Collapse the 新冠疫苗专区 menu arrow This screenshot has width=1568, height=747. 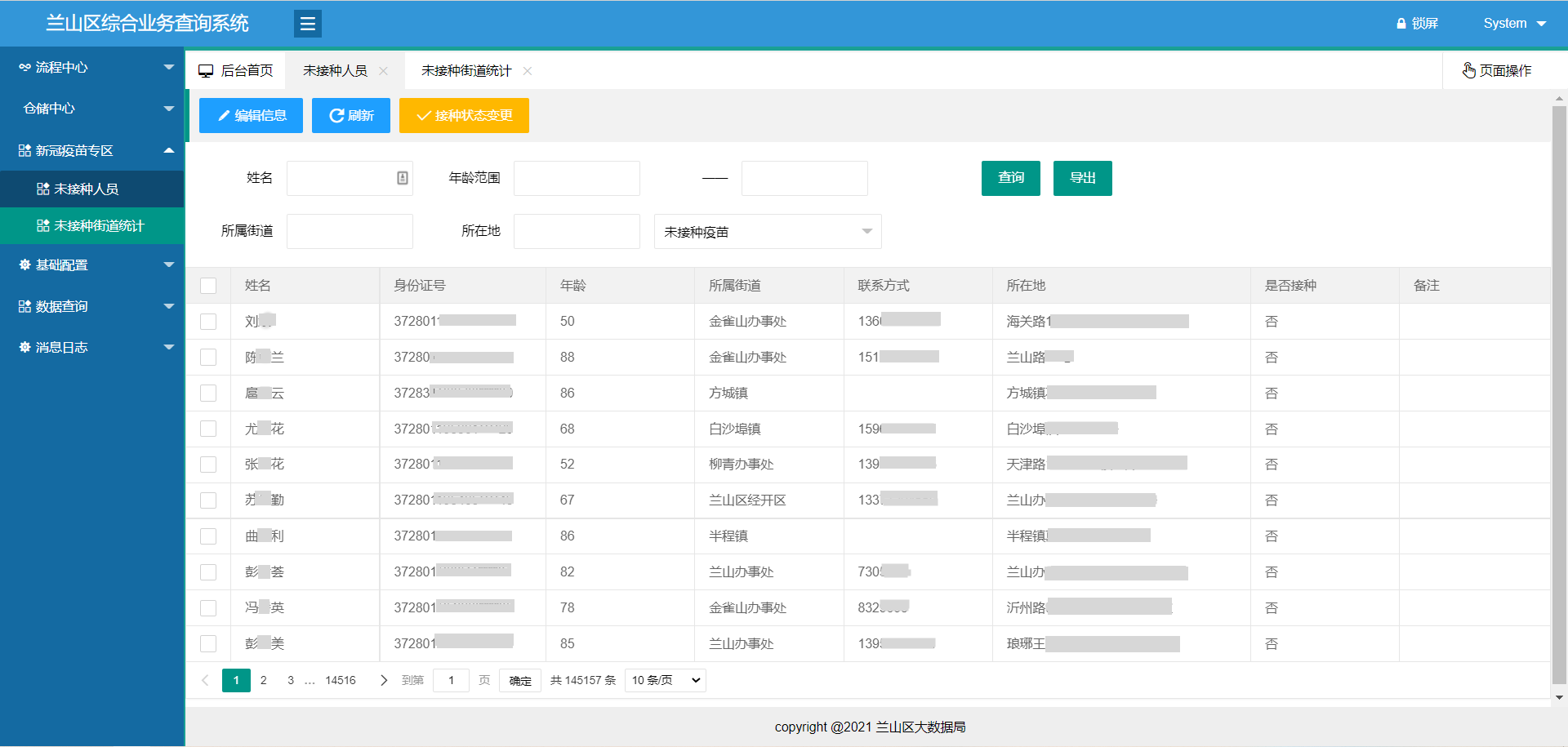(169, 150)
